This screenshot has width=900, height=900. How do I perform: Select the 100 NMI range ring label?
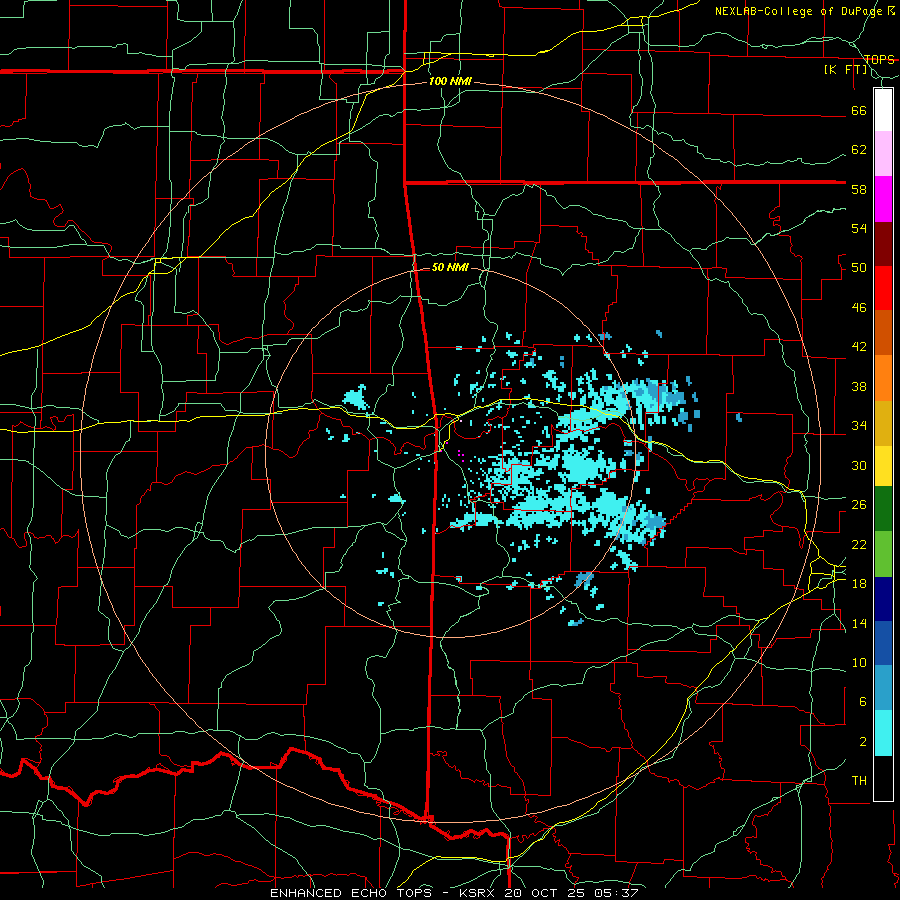(450, 82)
